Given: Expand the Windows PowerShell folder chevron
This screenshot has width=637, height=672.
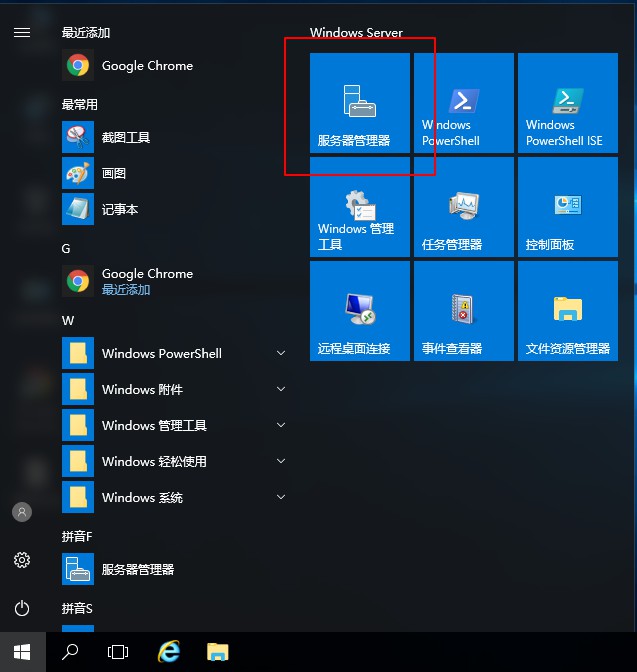Looking at the screenshot, I should tap(281, 353).
